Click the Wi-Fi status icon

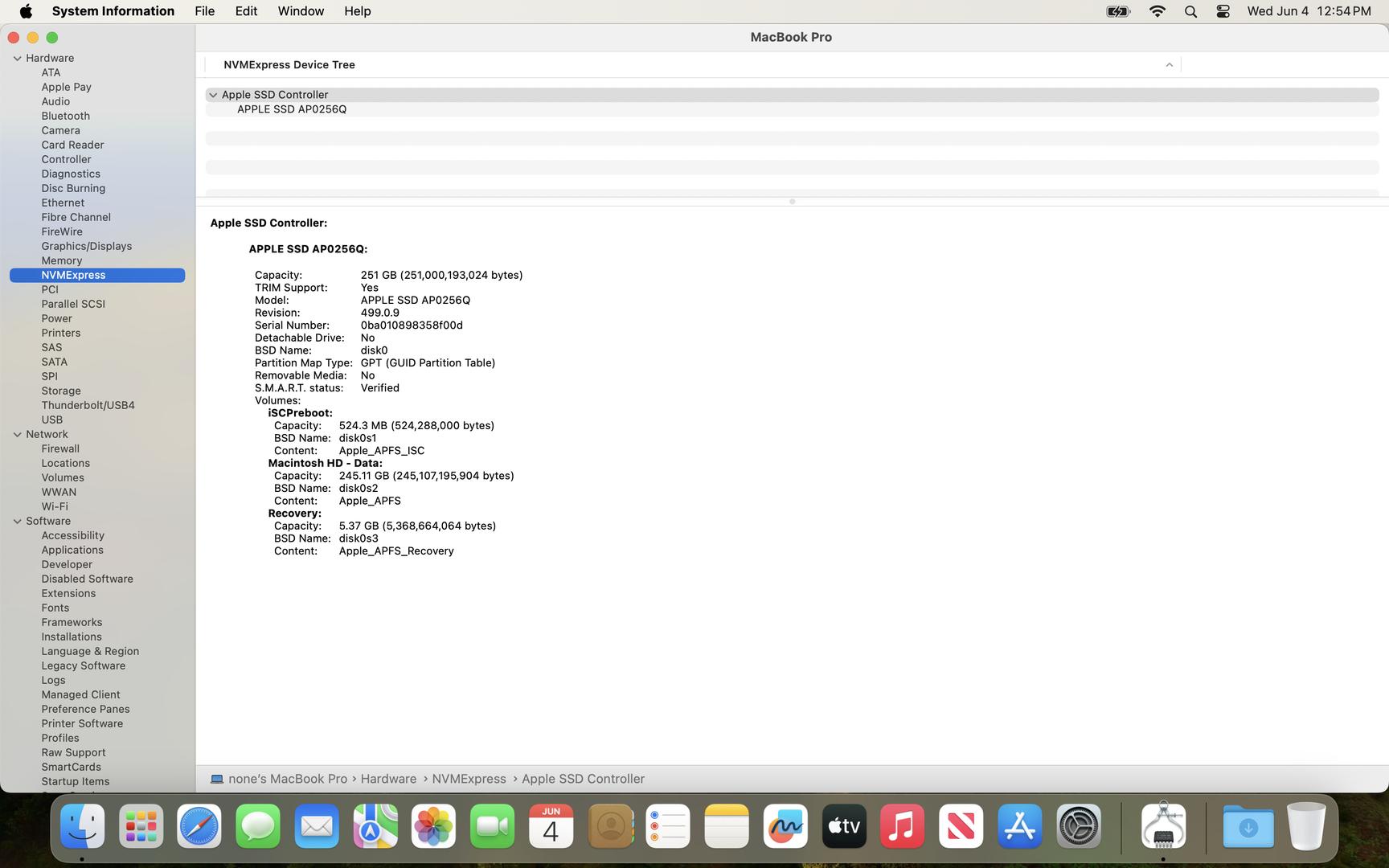click(1157, 11)
